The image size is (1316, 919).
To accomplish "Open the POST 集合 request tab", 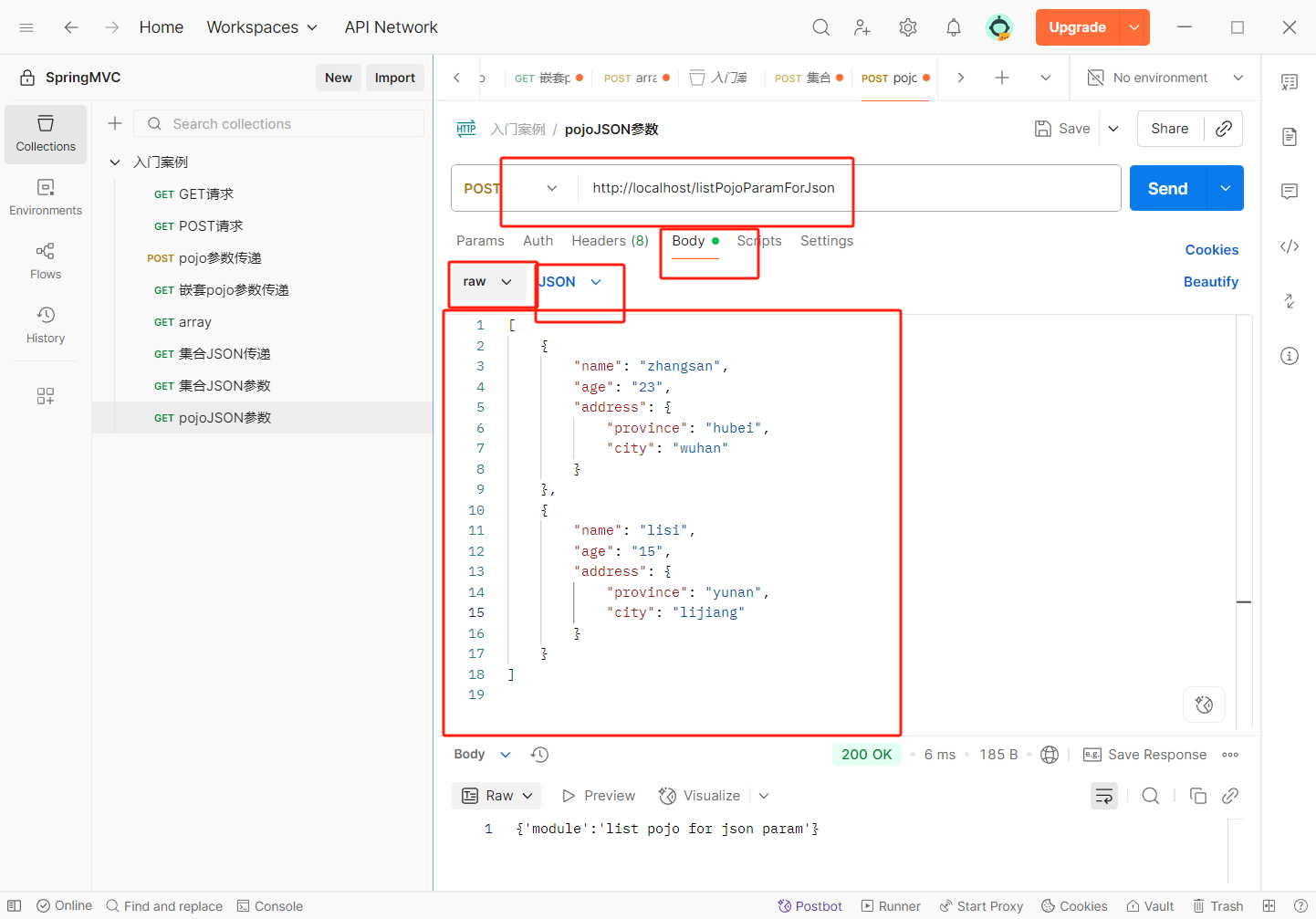I will pos(809,78).
